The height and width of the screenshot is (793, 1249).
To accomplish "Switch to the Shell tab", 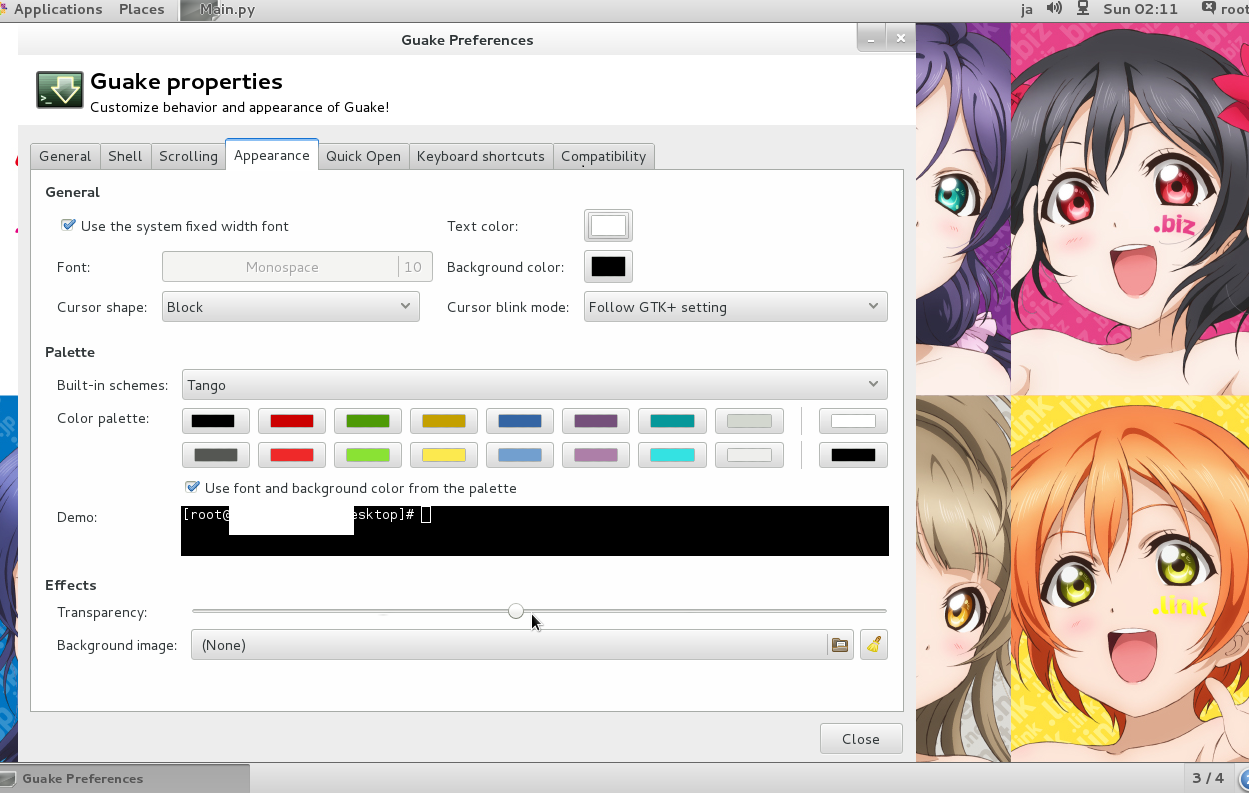I will coord(125,156).
